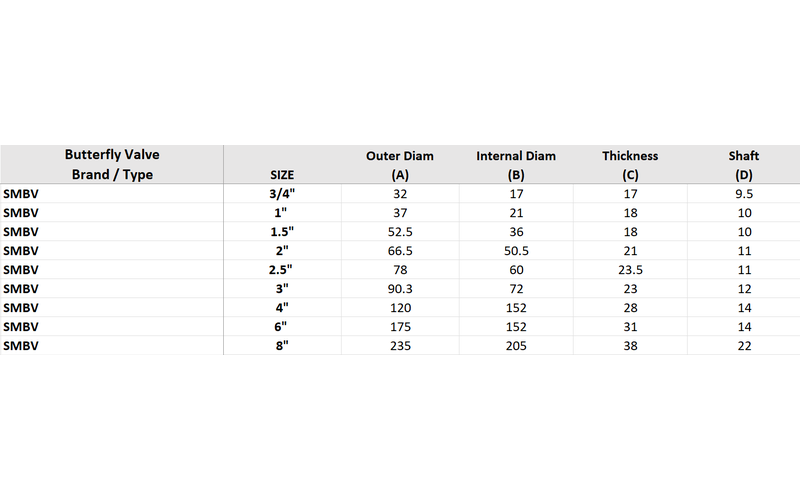Click the outer diameter value 52.5
The width and height of the screenshot is (800, 500).
[x=400, y=232]
